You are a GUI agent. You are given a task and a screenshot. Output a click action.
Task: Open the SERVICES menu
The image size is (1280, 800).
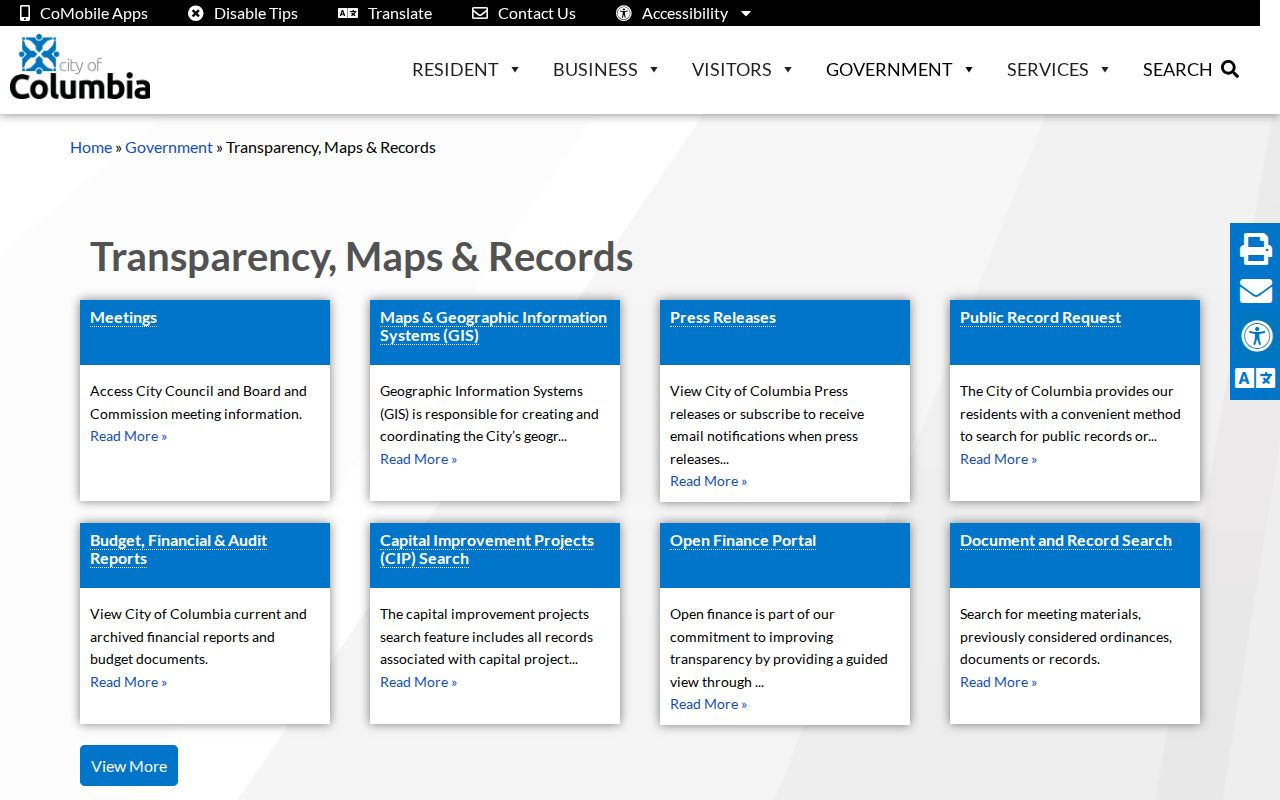point(1048,69)
